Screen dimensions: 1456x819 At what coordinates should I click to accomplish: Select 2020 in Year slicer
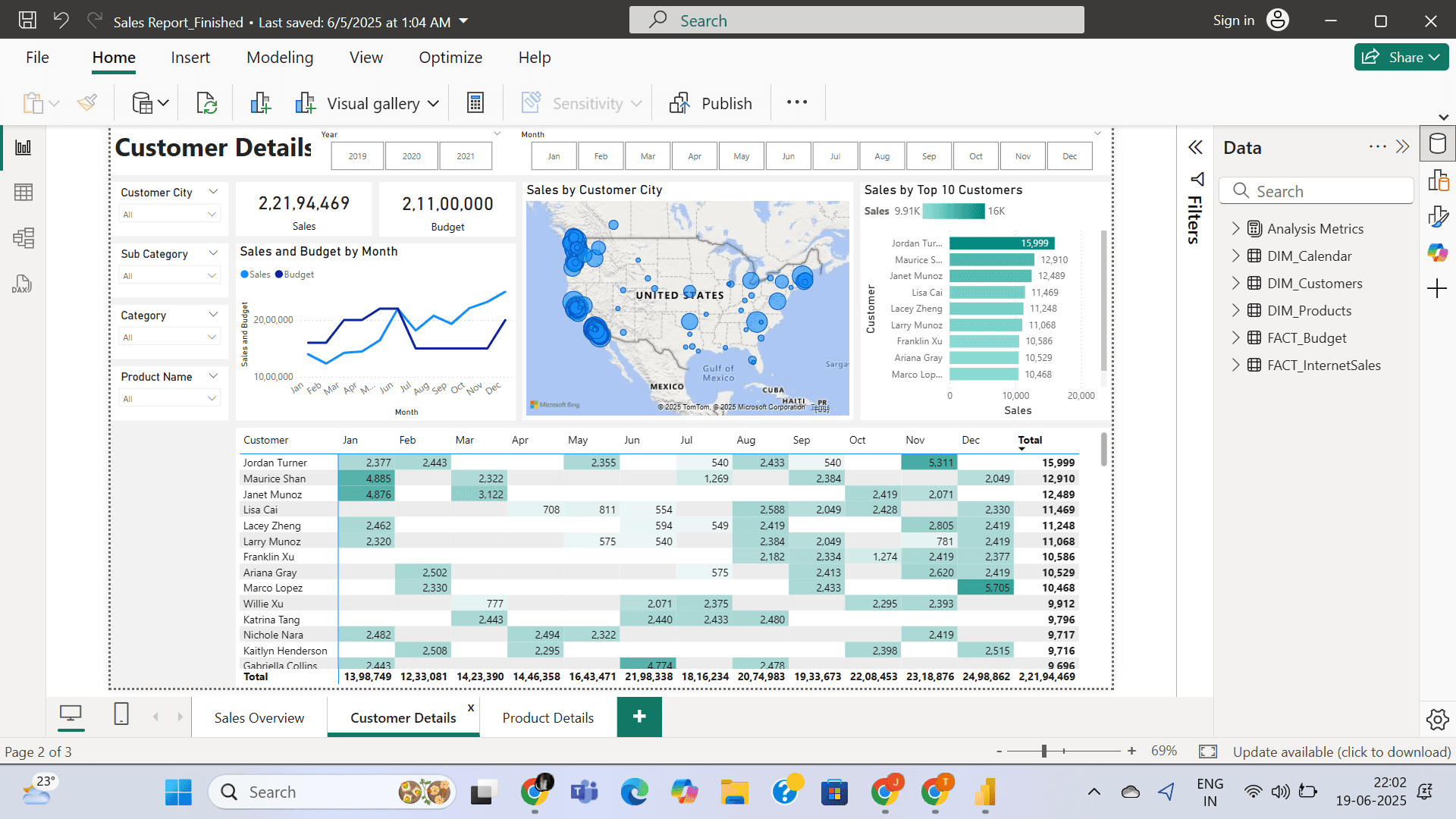(411, 156)
